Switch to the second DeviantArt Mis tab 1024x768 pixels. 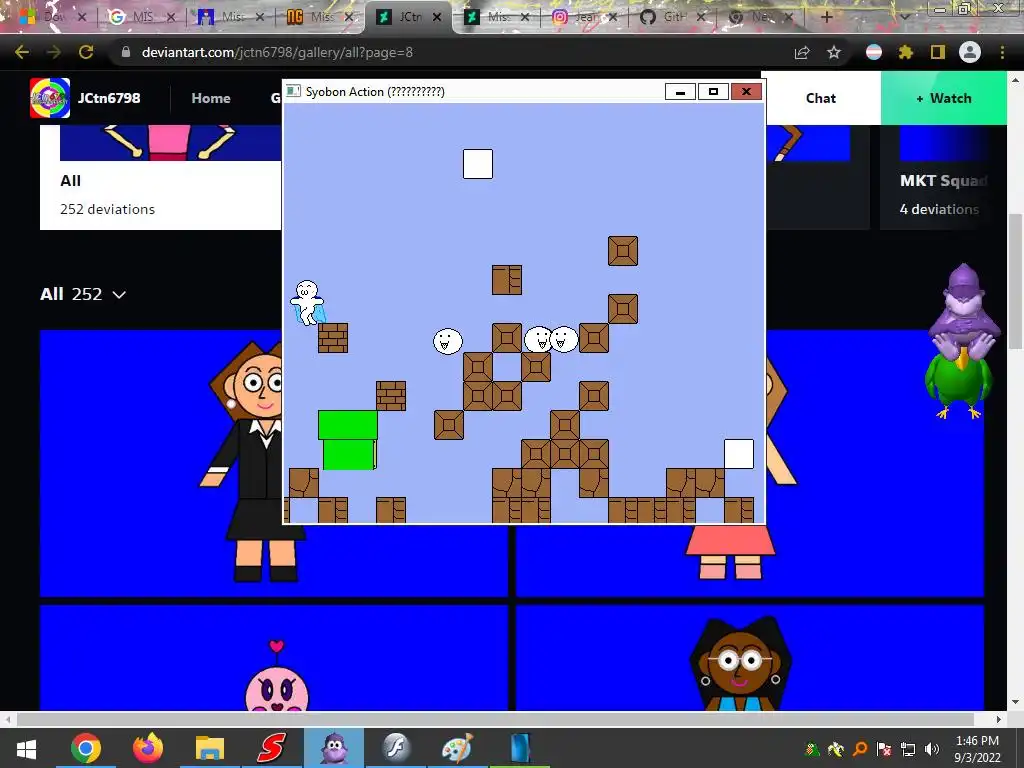(498, 17)
